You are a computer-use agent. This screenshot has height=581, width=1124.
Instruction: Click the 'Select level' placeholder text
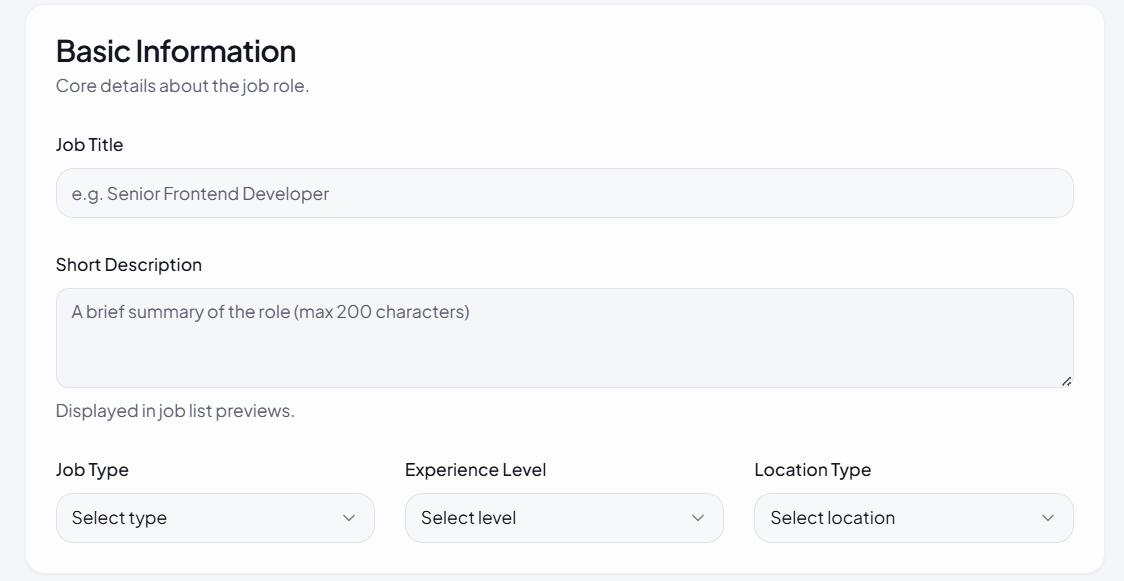point(468,518)
